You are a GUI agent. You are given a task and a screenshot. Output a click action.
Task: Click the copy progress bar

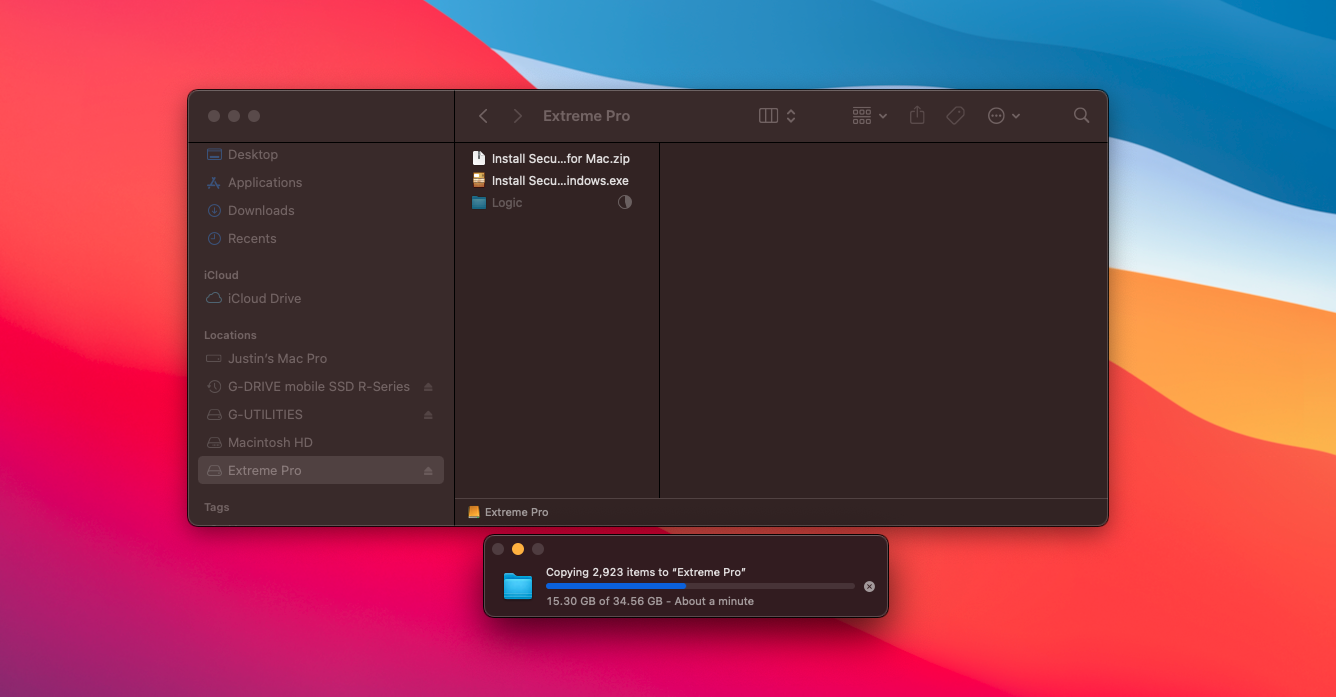(700, 586)
